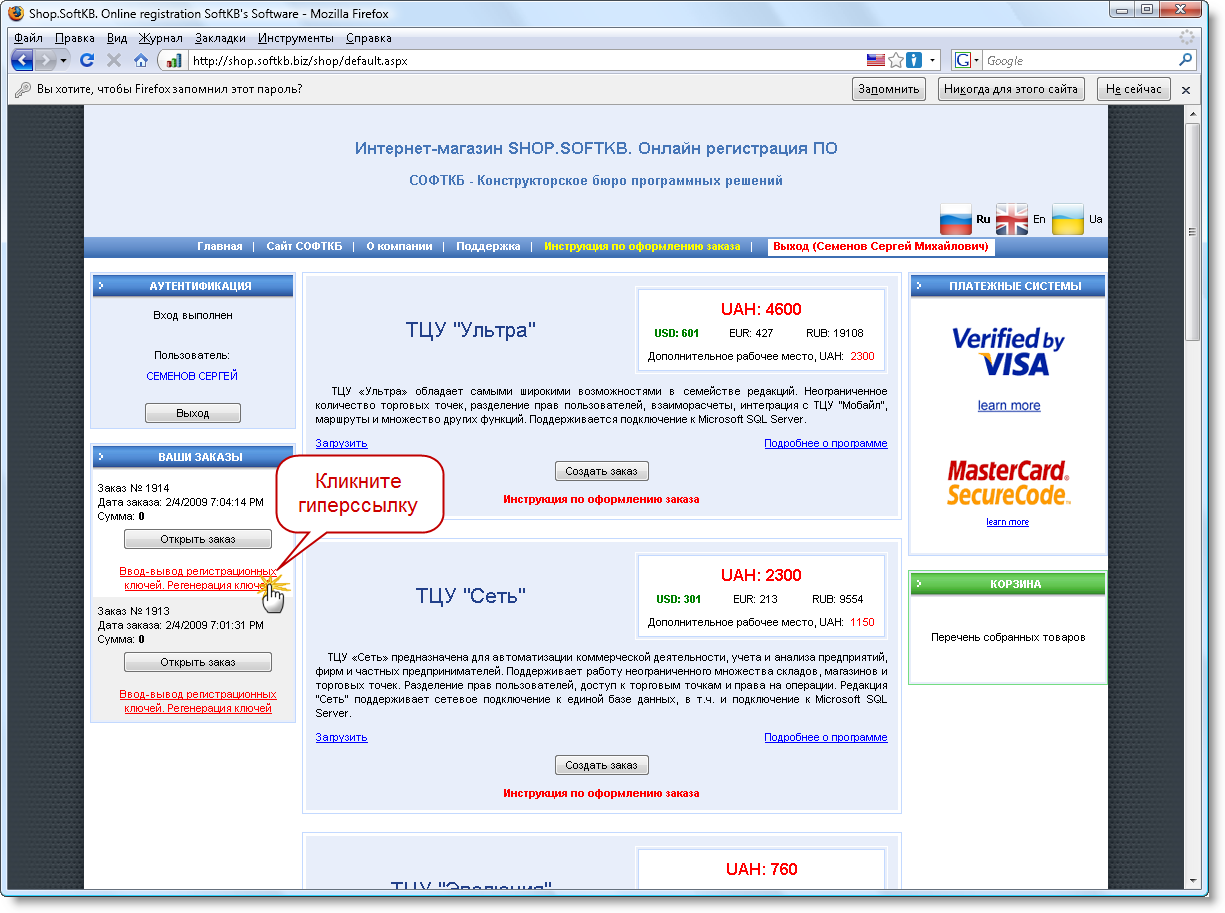Image resolution: width=1225 pixels, height=913 pixels.
Task: Open the Вид menu
Action: click(117, 38)
